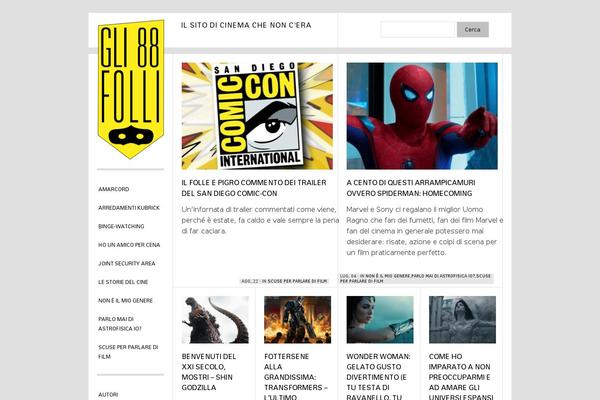Open the Transformers fire scene thumbnail
The image size is (600, 400).
(298, 320)
